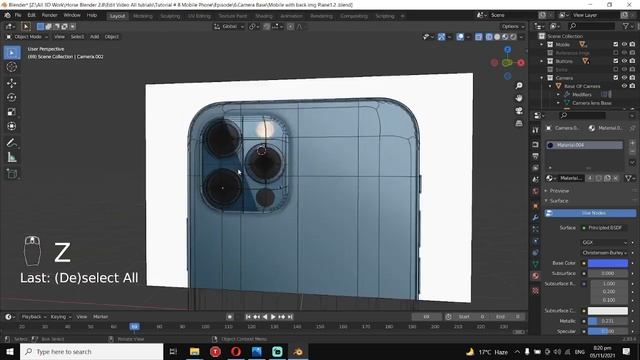Toggle X-ray mode in viewport header
This screenshot has height=360, width=640.
pos(478,37)
